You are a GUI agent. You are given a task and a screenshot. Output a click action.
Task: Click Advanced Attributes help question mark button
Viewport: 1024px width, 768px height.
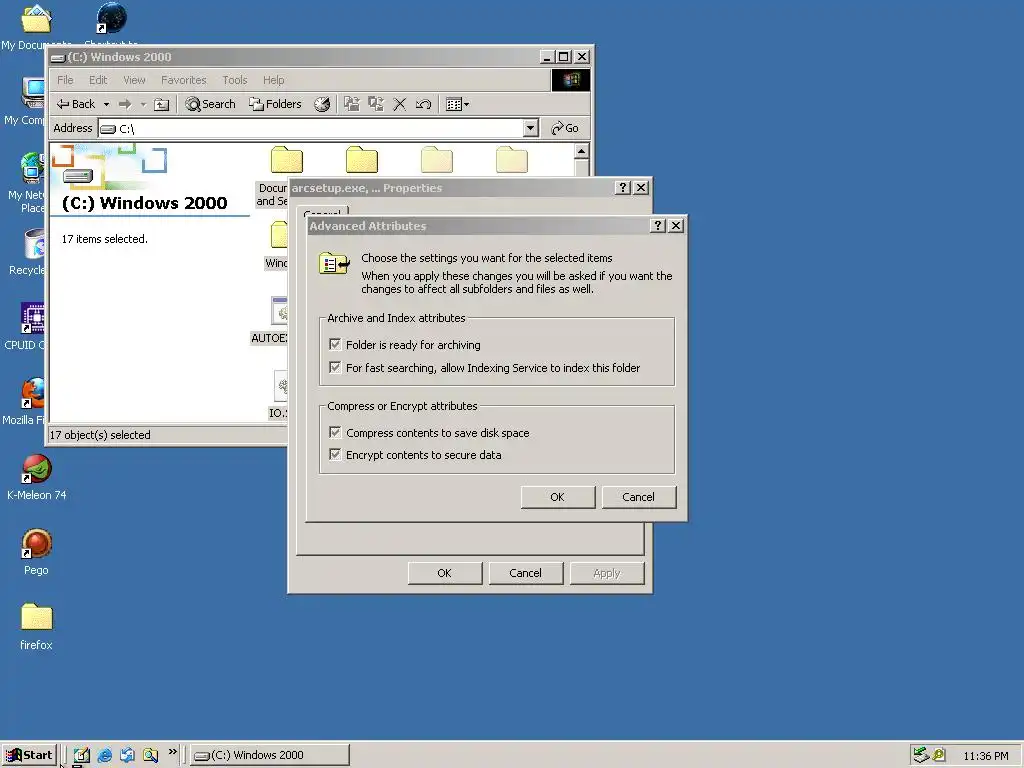tap(658, 225)
